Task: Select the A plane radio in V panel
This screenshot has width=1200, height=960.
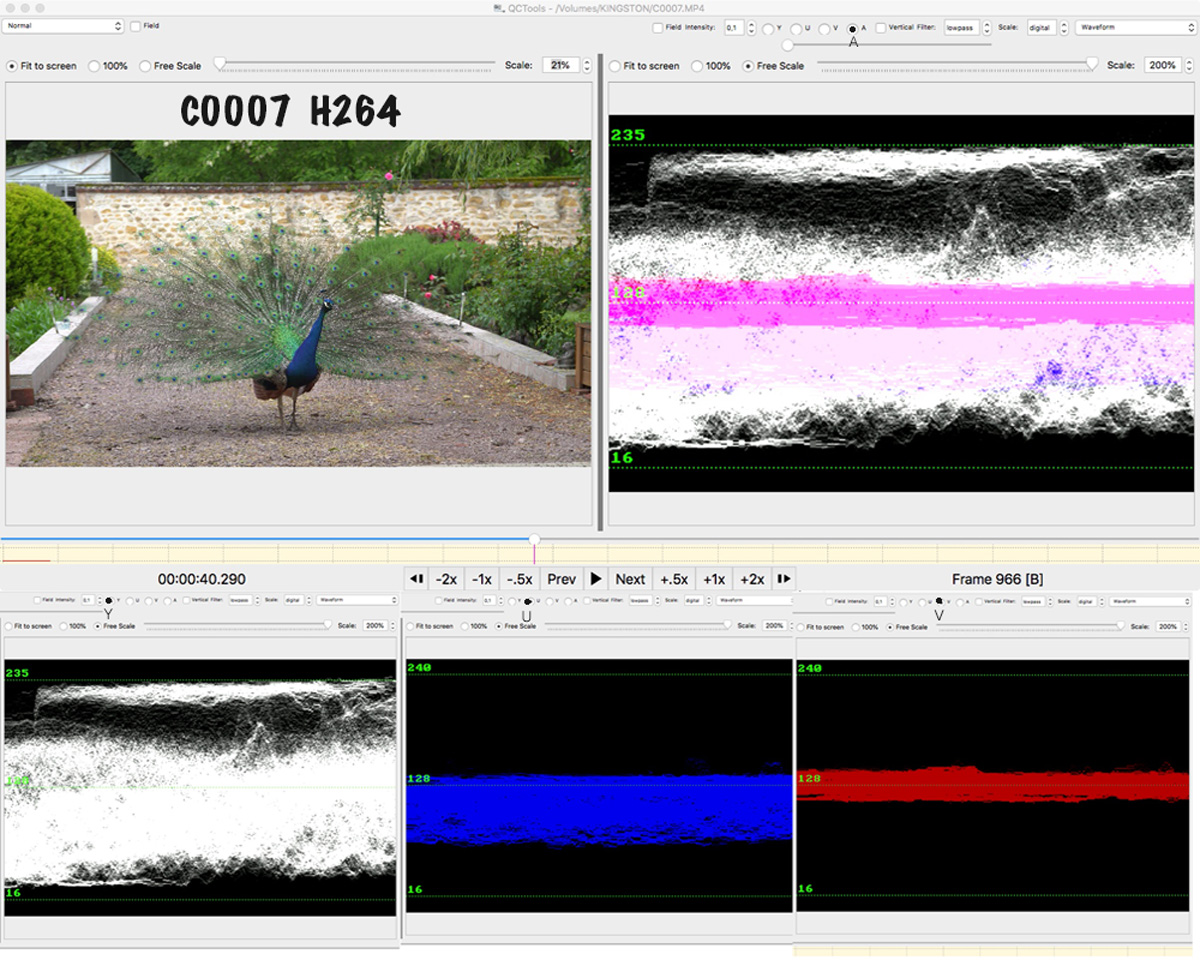Action: click(x=960, y=602)
